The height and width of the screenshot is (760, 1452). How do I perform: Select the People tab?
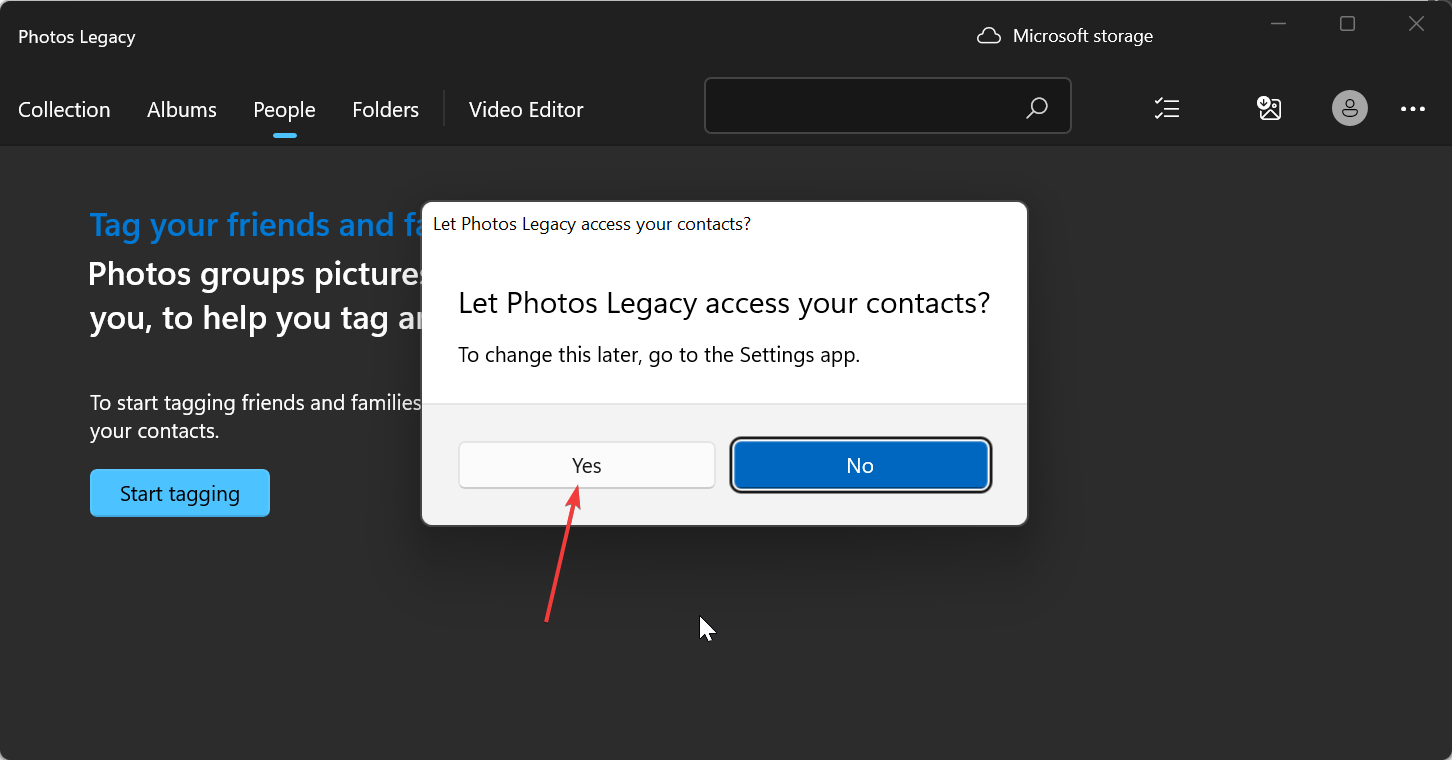coord(284,110)
